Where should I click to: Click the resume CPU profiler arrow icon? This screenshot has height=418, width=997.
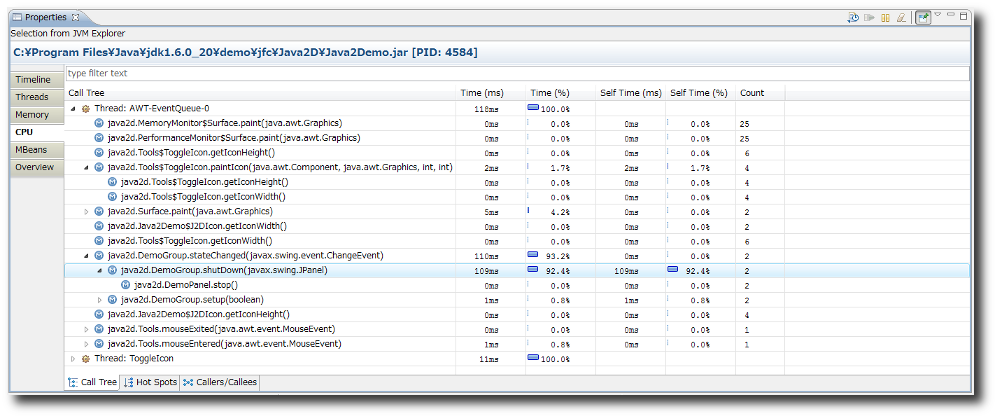(870, 18)
